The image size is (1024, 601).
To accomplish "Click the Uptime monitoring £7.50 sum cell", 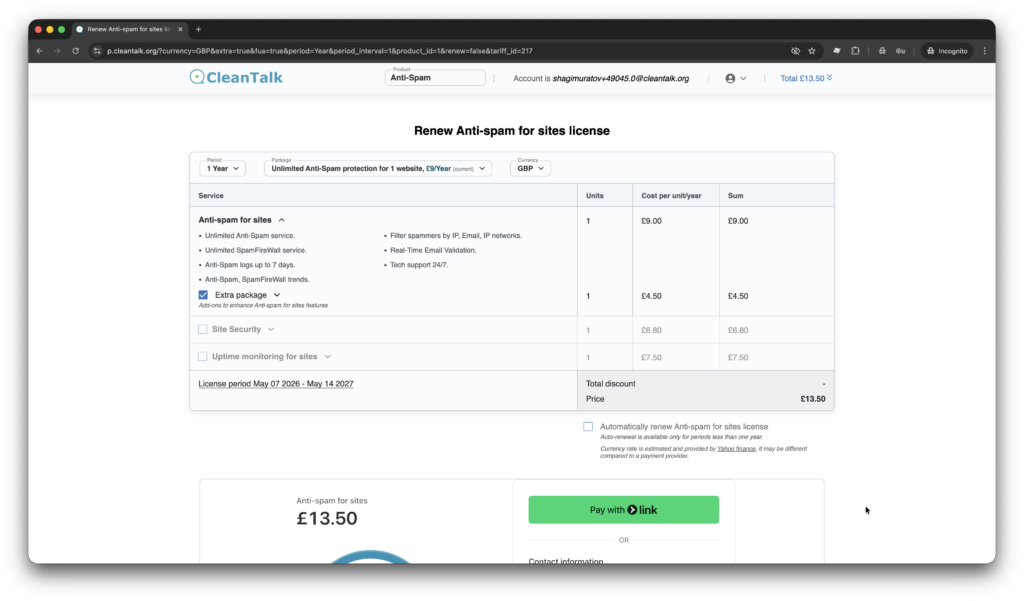I will coord(738,358).
